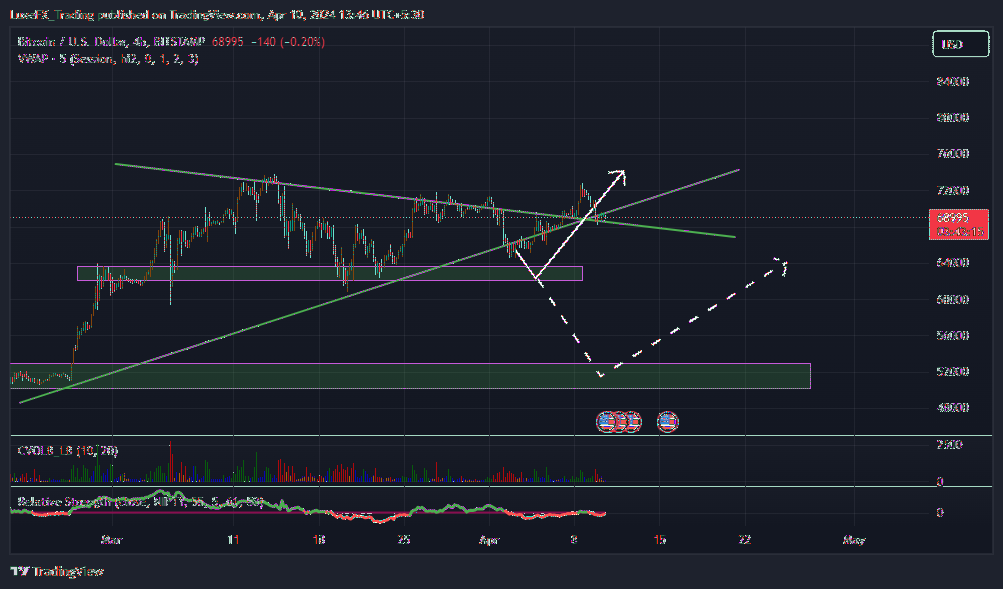This screenshot has width=1003, height=589.
Task: Click the USD currency button
Action: tap(961, 44)
